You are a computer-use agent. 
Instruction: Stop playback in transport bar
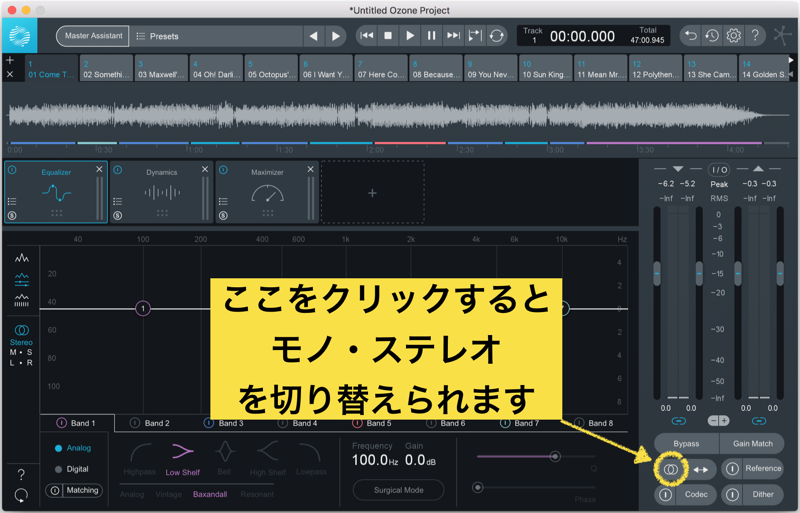pos(388,36)
